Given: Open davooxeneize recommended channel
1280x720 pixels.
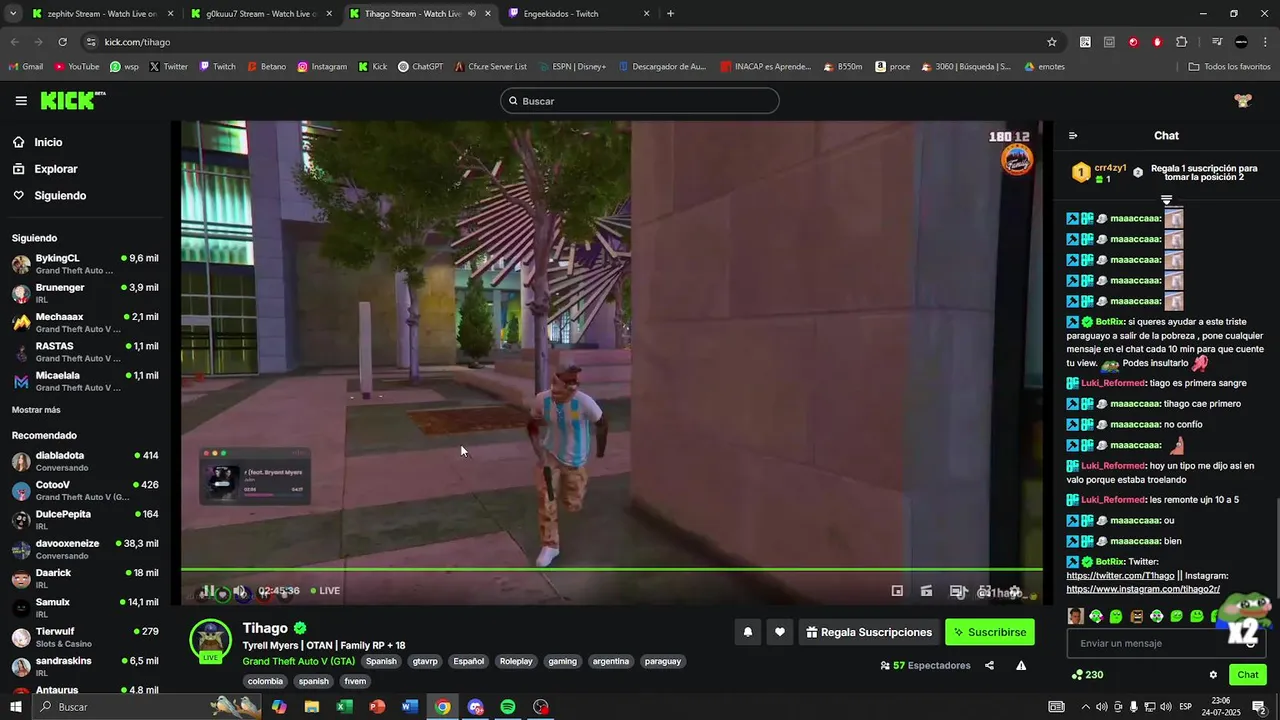Looking at the screenshot, I should (85, 549).
